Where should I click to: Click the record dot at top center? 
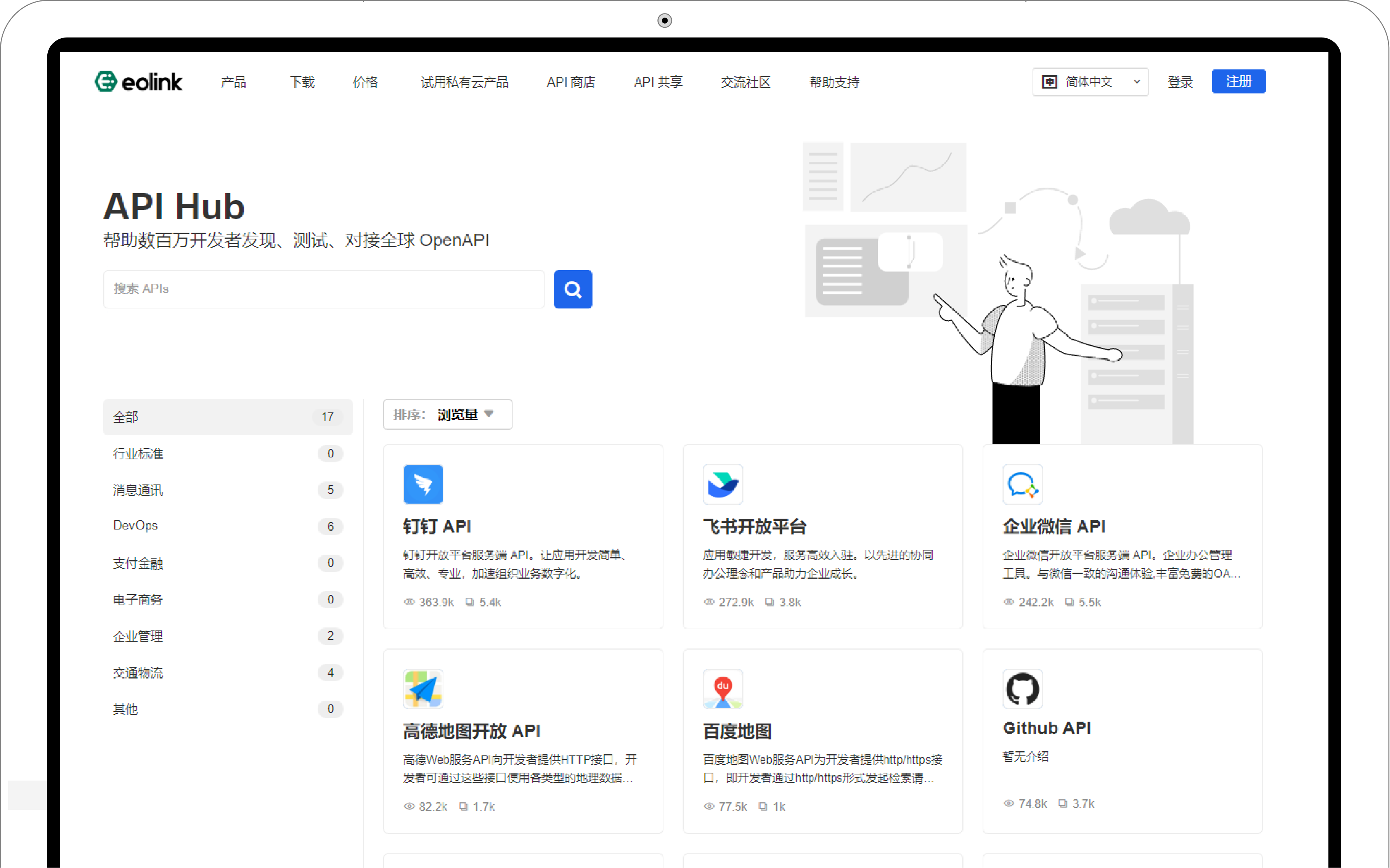point(665,21)
